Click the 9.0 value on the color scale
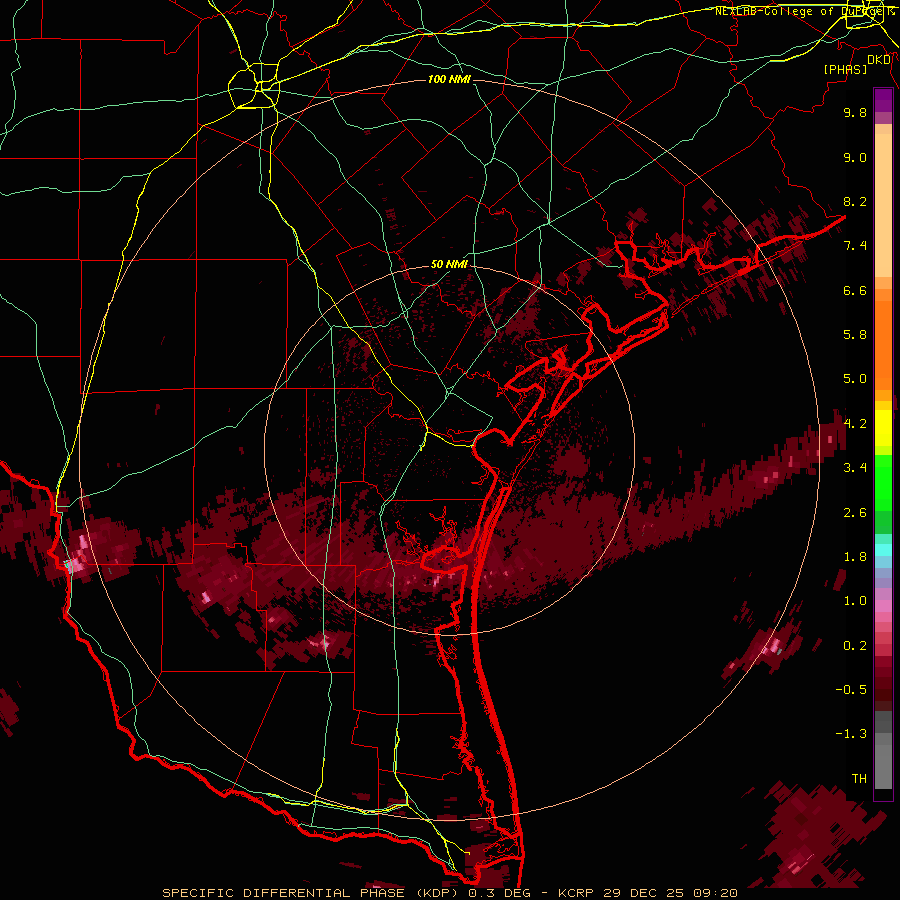The width and height of the screenshot is (900, 900). pos(855,158)
